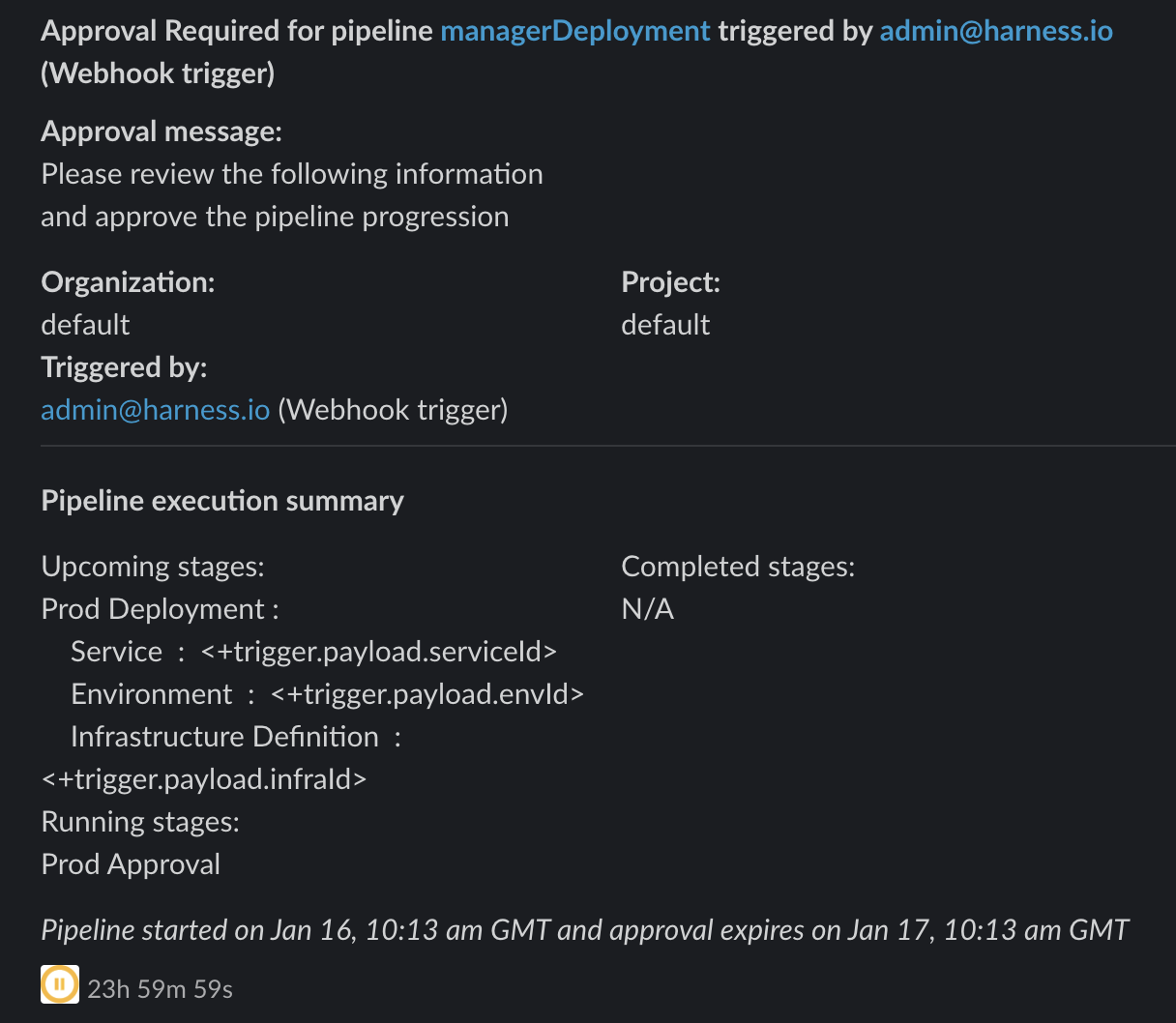Click the trigger.payload.infraId expression
The image size is (1176, 1023).
click(204, 779)
